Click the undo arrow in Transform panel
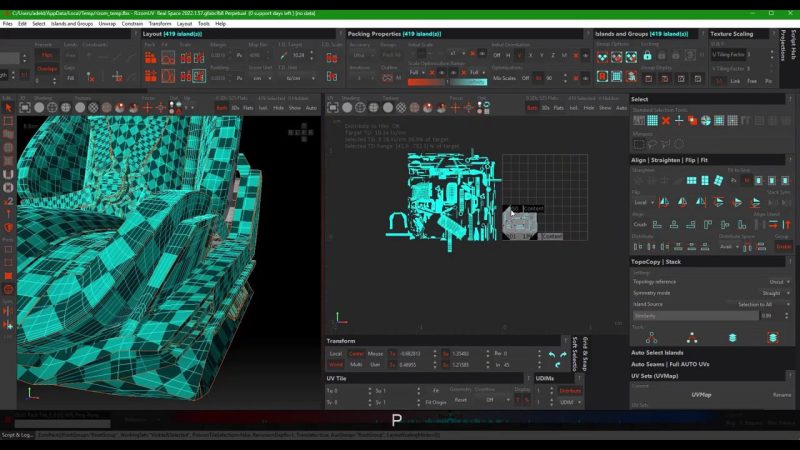 tap(551, 354)
